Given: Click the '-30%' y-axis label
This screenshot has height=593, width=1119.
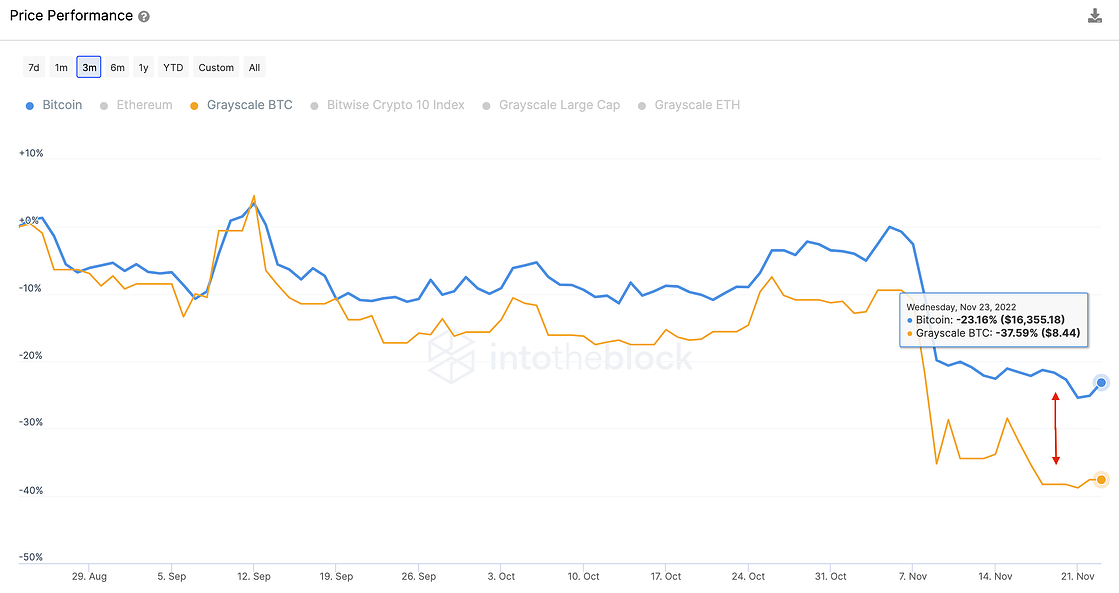Looking at the screenshot, I should coord(31,422).
